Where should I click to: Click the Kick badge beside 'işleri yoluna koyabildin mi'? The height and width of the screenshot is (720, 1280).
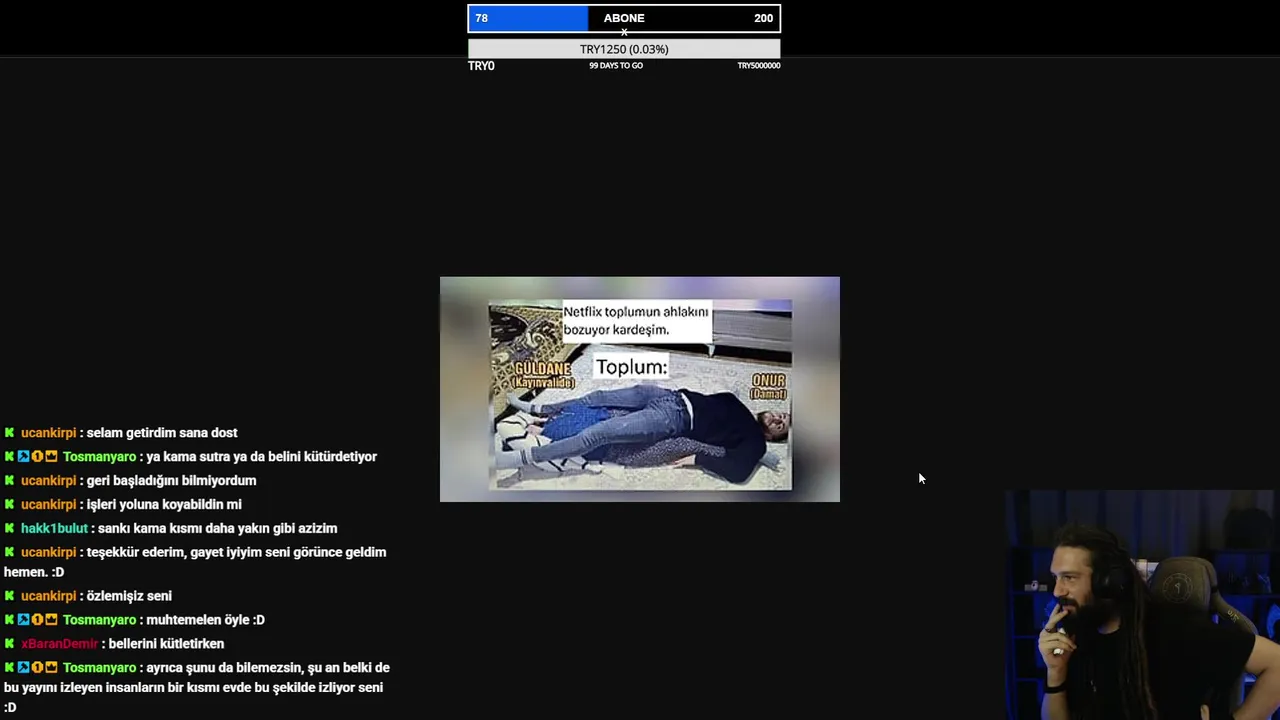click(x=9, y=505)
